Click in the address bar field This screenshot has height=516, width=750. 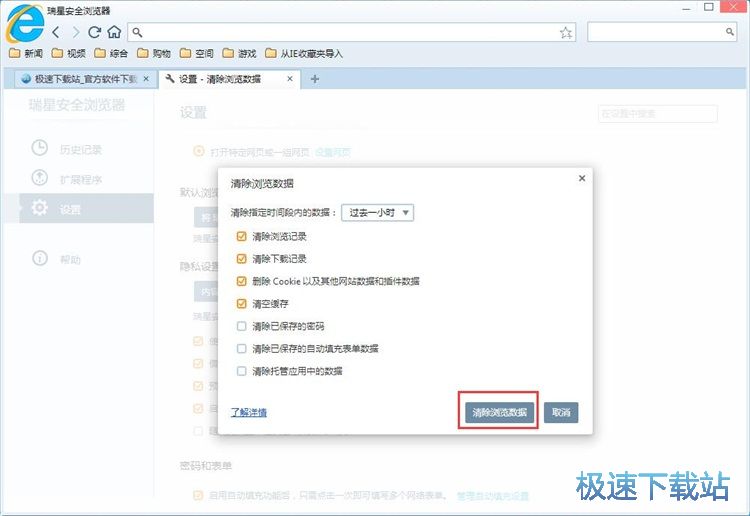(350, 33)
